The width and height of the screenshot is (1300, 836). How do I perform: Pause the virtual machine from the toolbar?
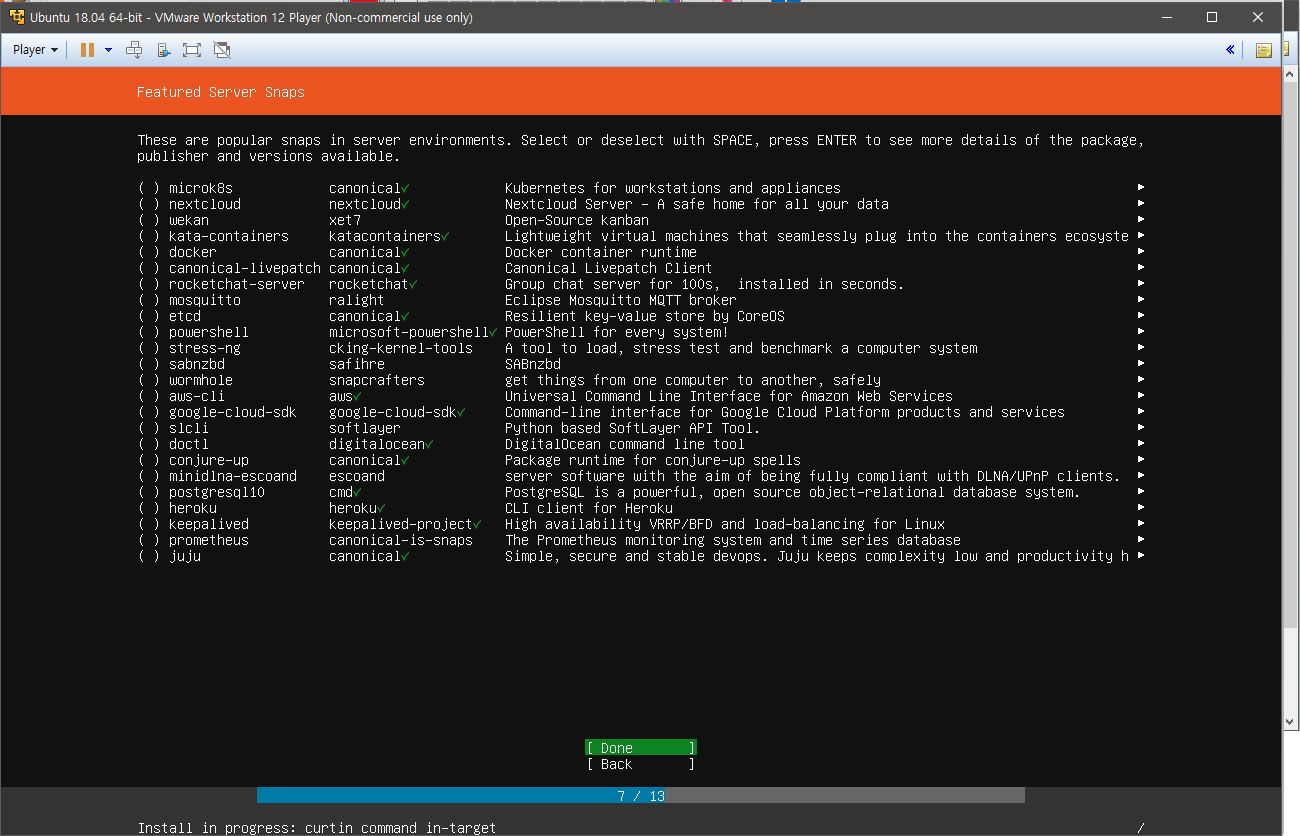87,49
